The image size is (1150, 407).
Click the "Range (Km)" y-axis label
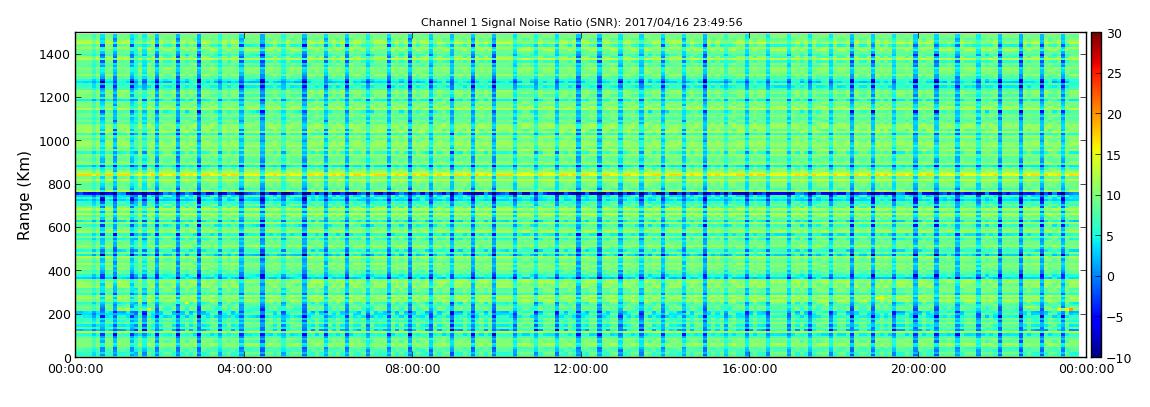(x=24, y=194)
